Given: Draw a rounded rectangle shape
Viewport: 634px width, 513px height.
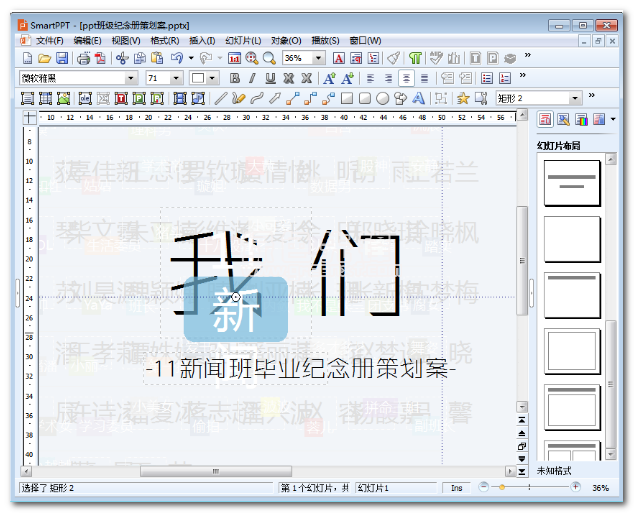Looking at the screenshot, I should pyautogui.click(x=365, y=98).
